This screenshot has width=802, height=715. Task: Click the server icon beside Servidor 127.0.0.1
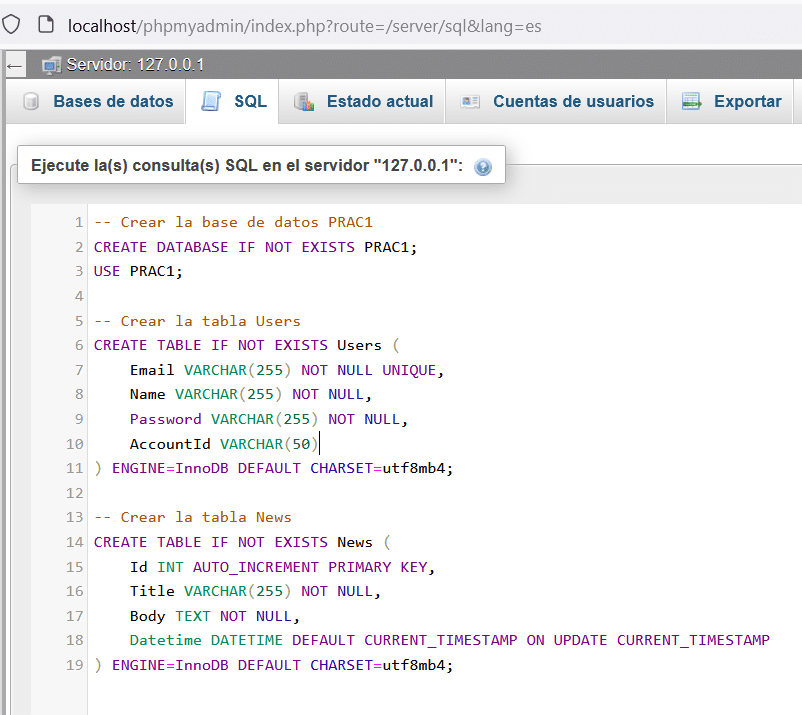click(52, 65)
